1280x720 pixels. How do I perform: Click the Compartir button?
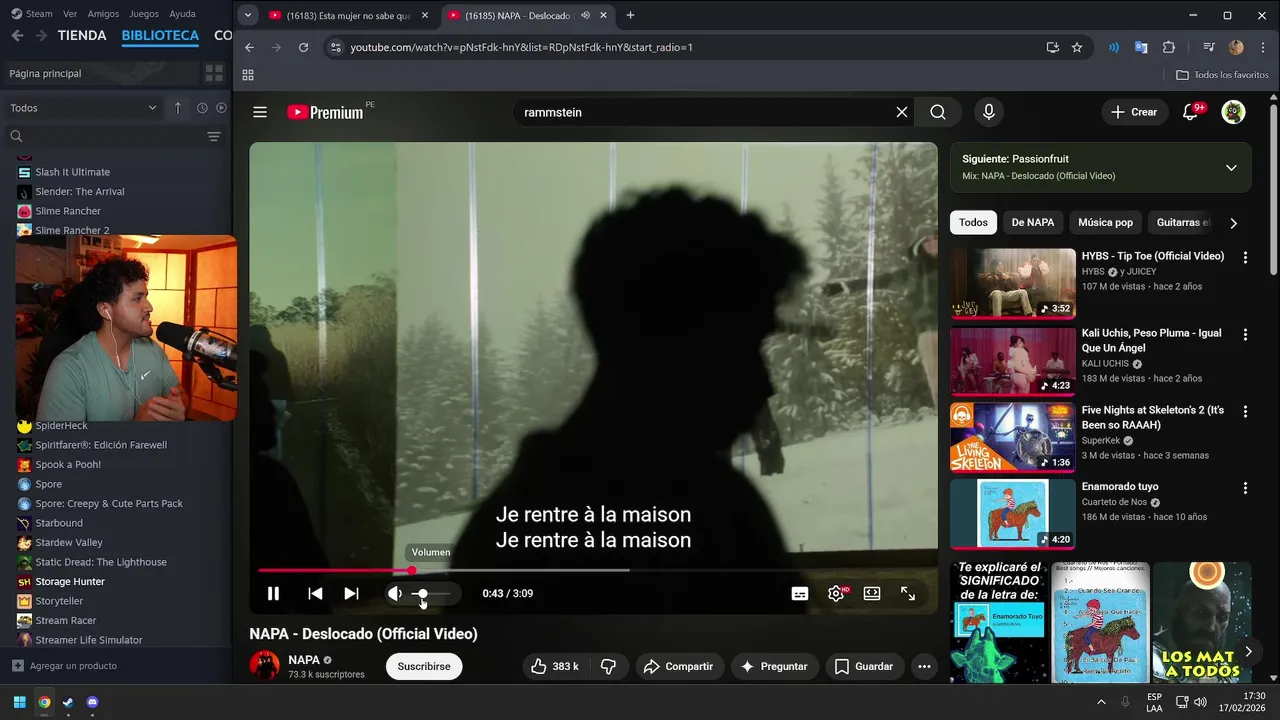(680, 666)
